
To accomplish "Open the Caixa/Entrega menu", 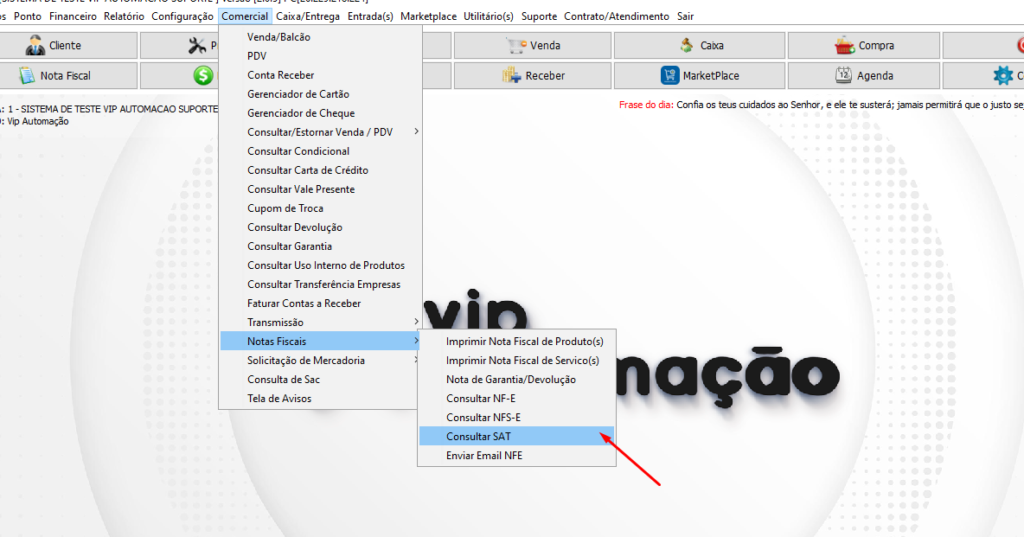I will (x=308, y=16).
